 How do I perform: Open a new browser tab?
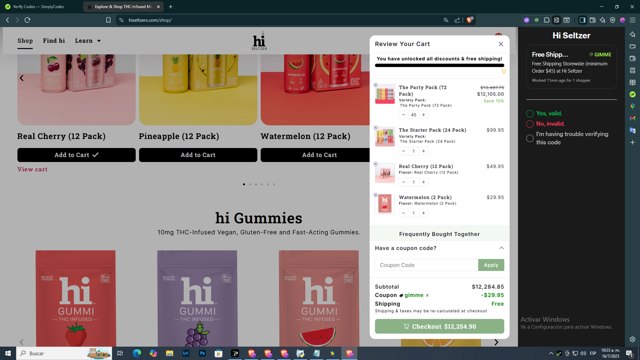(x=171, y=7)
